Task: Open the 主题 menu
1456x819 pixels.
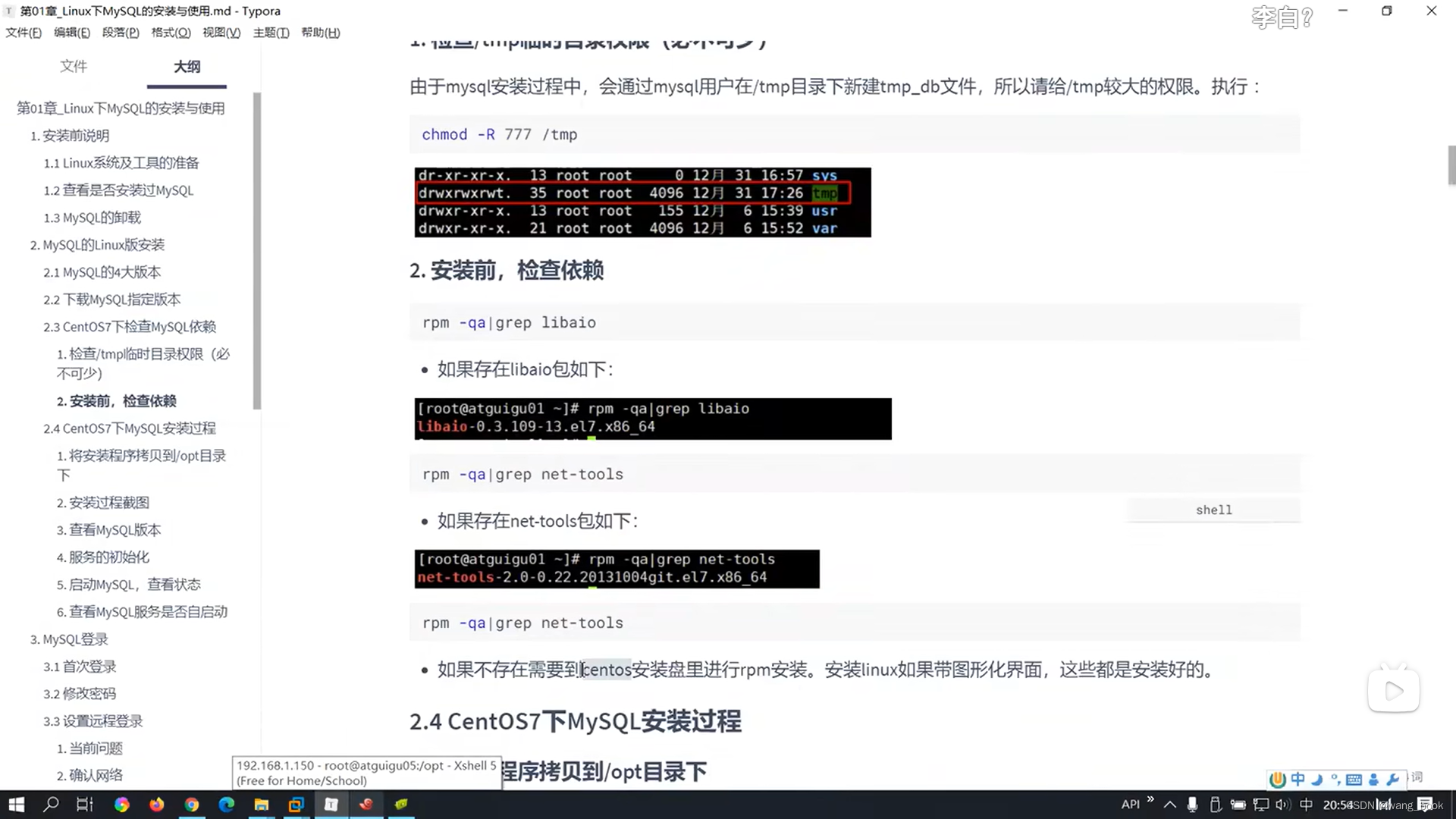Action: click(271, 33)
